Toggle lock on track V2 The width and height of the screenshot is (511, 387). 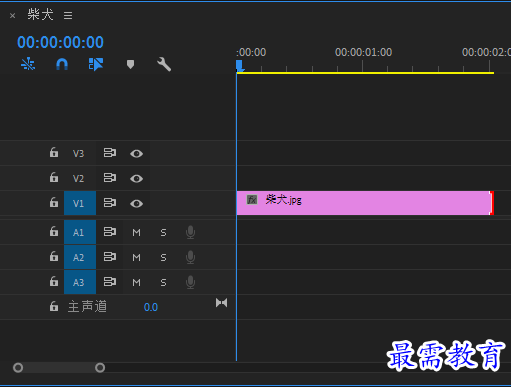[54, 177]
